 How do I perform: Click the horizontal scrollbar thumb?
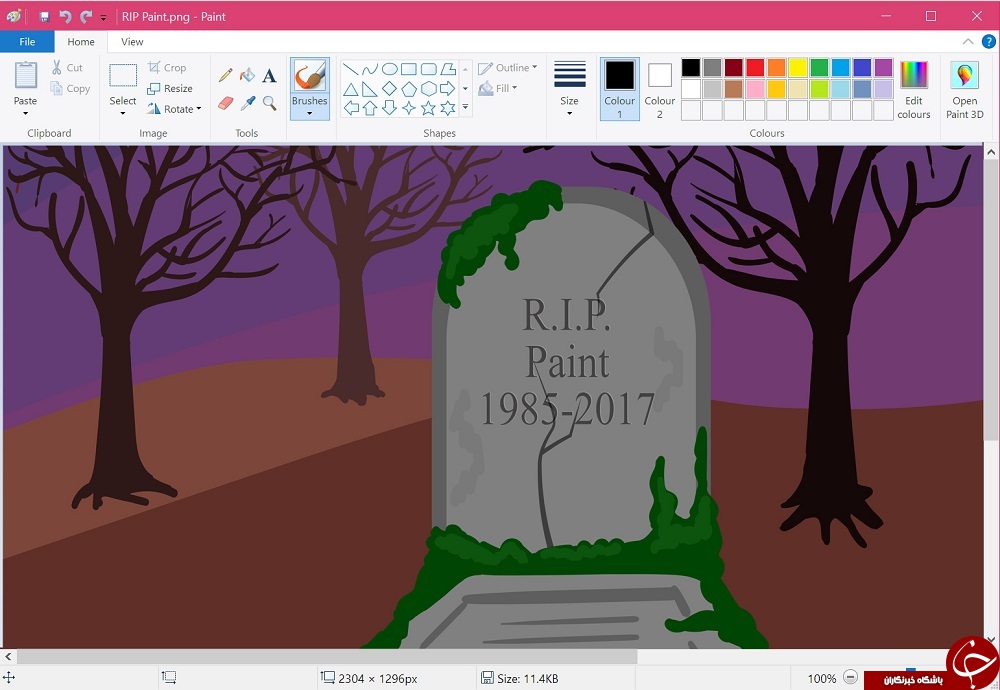point(327,656)
